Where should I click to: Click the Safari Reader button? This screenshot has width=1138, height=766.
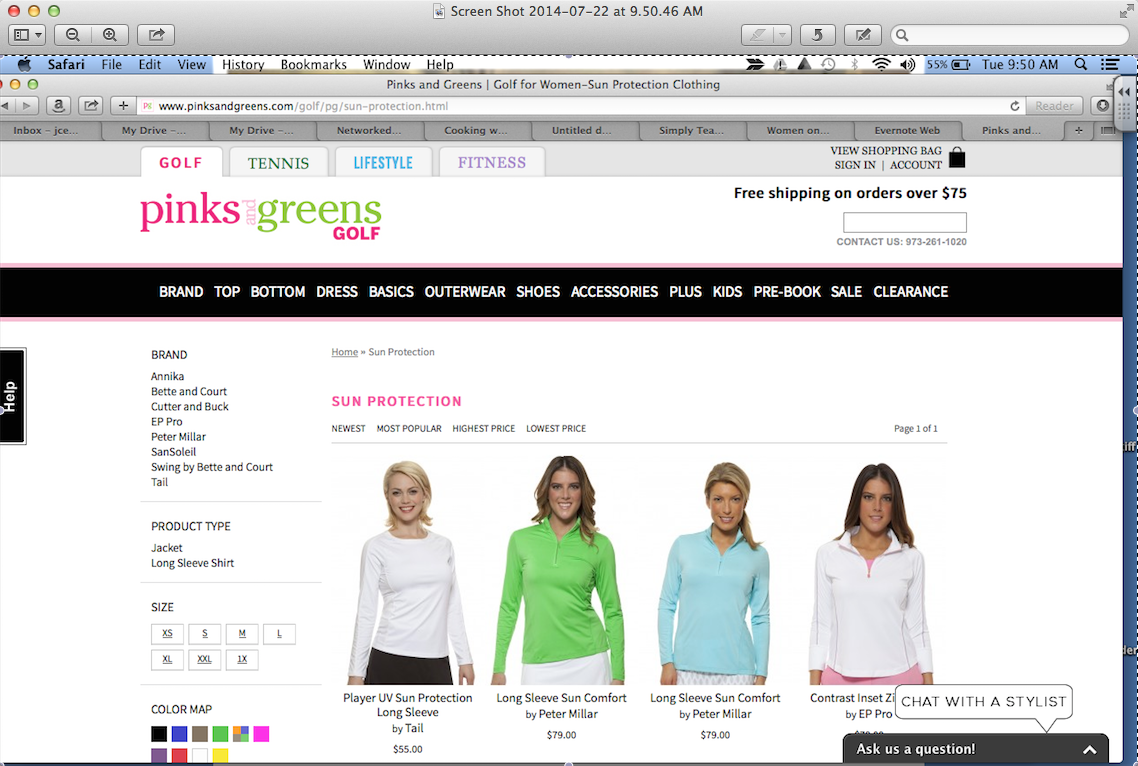pos(1054,106)
